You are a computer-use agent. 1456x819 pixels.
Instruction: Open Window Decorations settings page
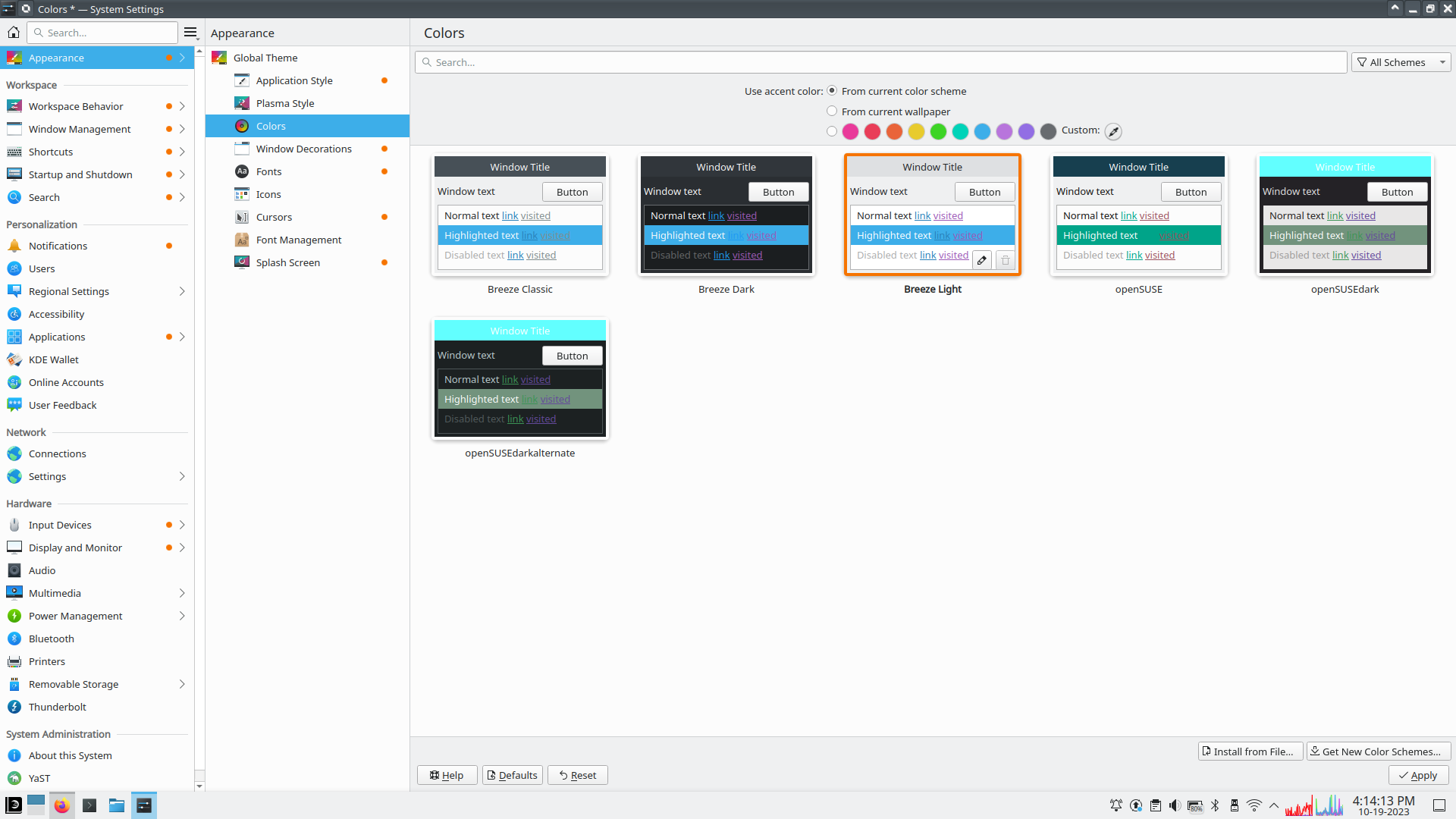(x=303, y=149)
